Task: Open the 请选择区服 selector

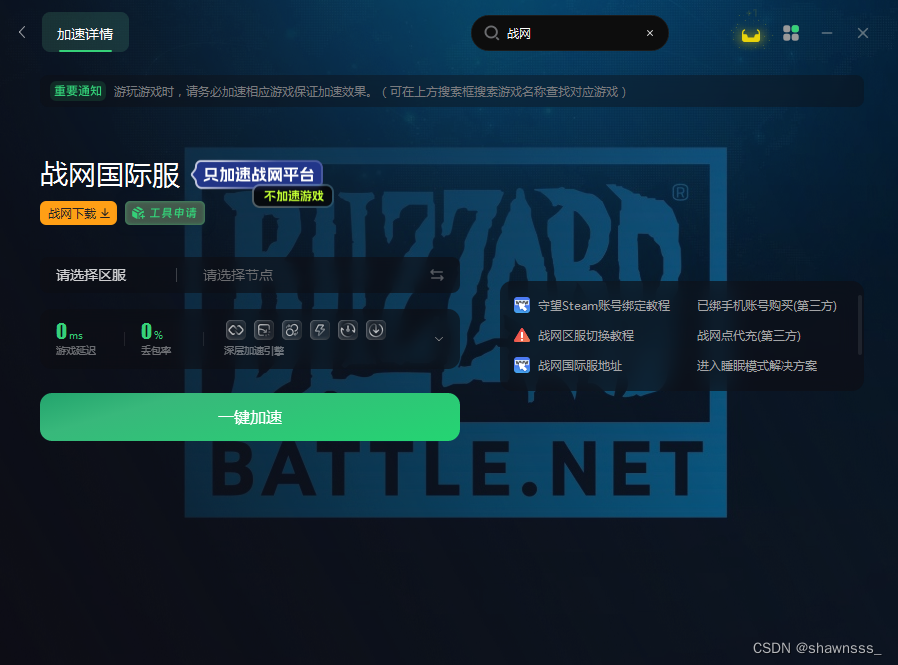Action: click(91, 276)
